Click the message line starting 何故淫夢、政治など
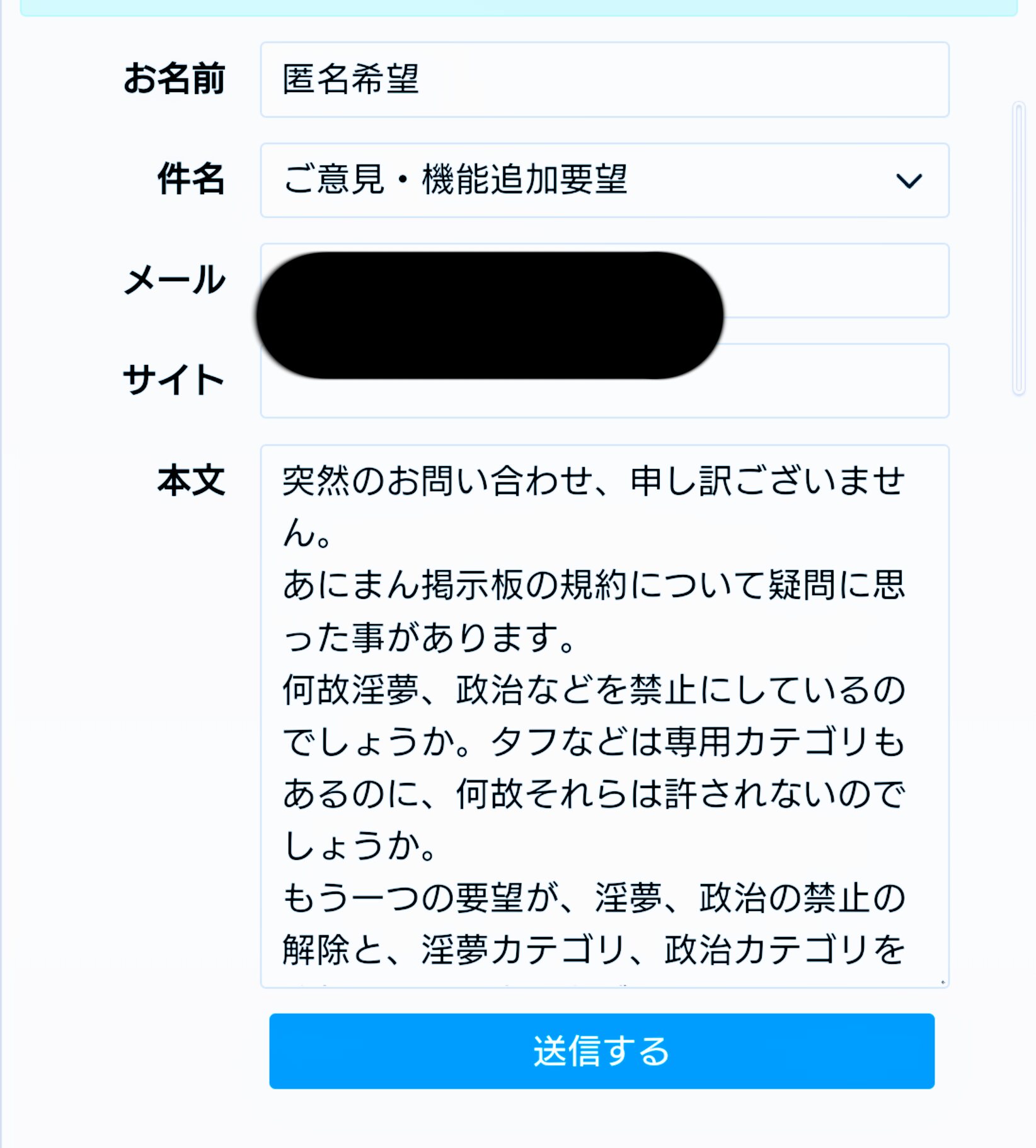Image resolution: width=1036 pixels, height=1148 pixels. point(592,690)
